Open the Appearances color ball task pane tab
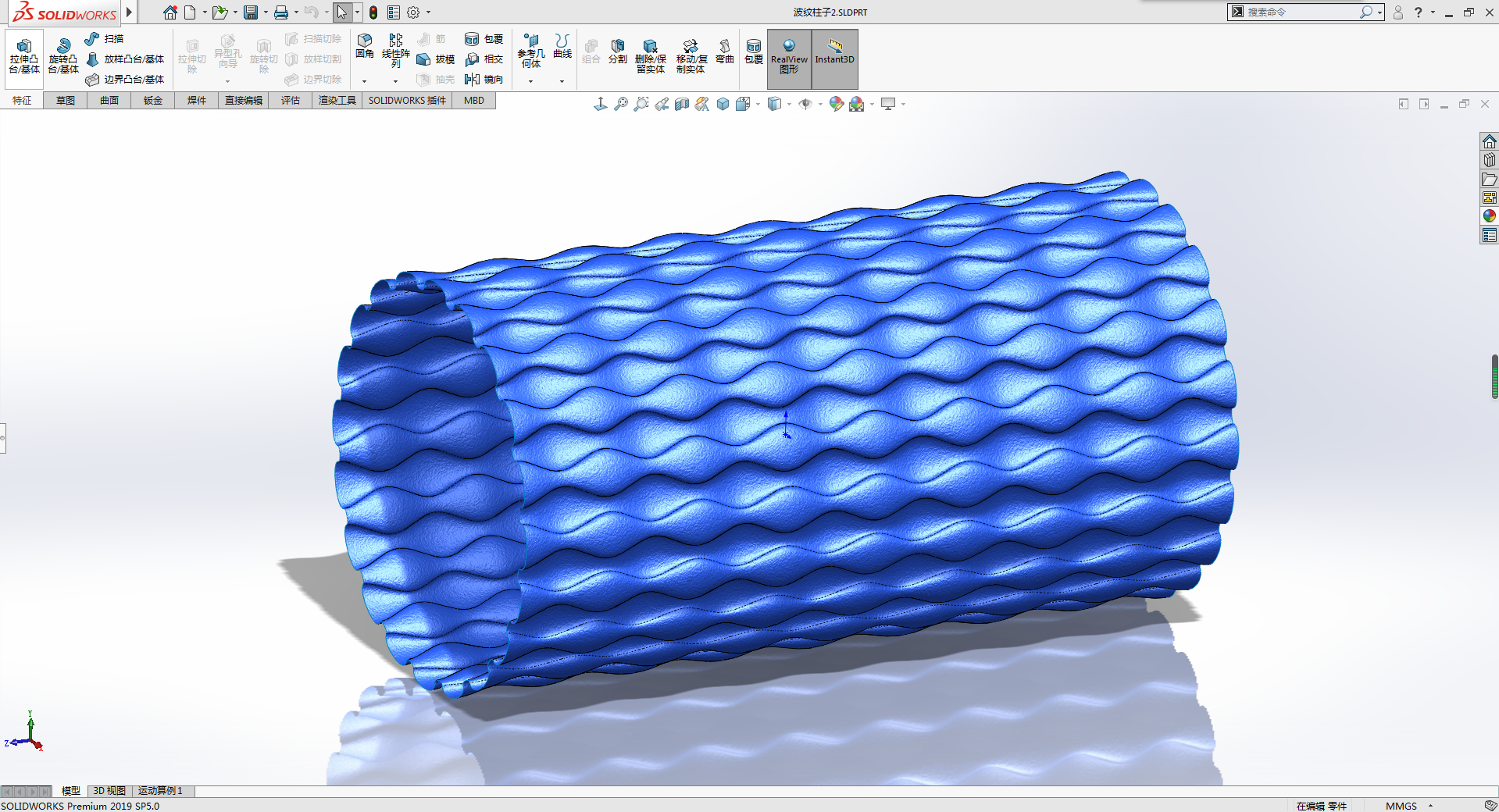Viewport: 1499px width, 812px height. [x=1490, y=216]
